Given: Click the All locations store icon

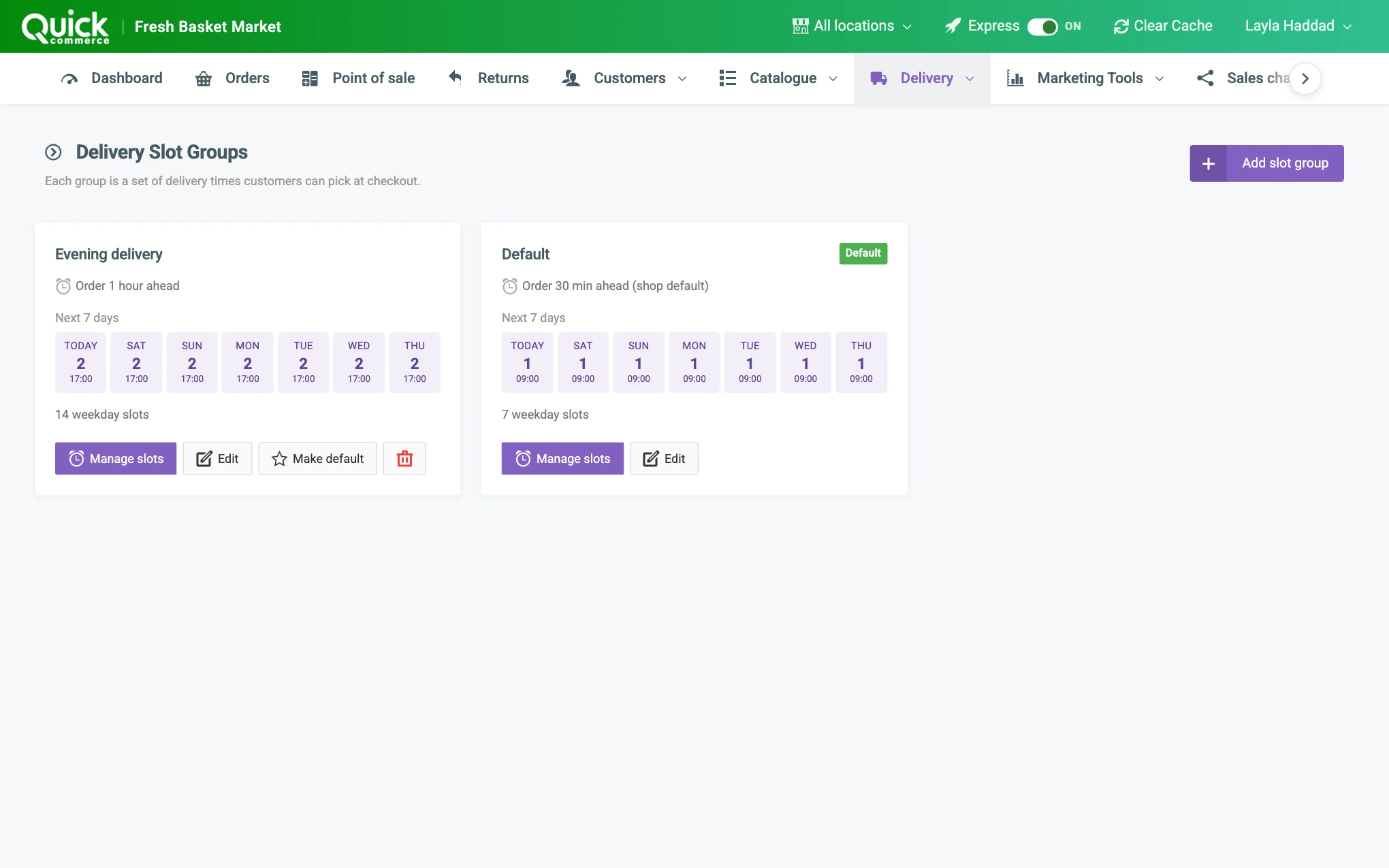Looking at the screenshot, I should (801, 26).
